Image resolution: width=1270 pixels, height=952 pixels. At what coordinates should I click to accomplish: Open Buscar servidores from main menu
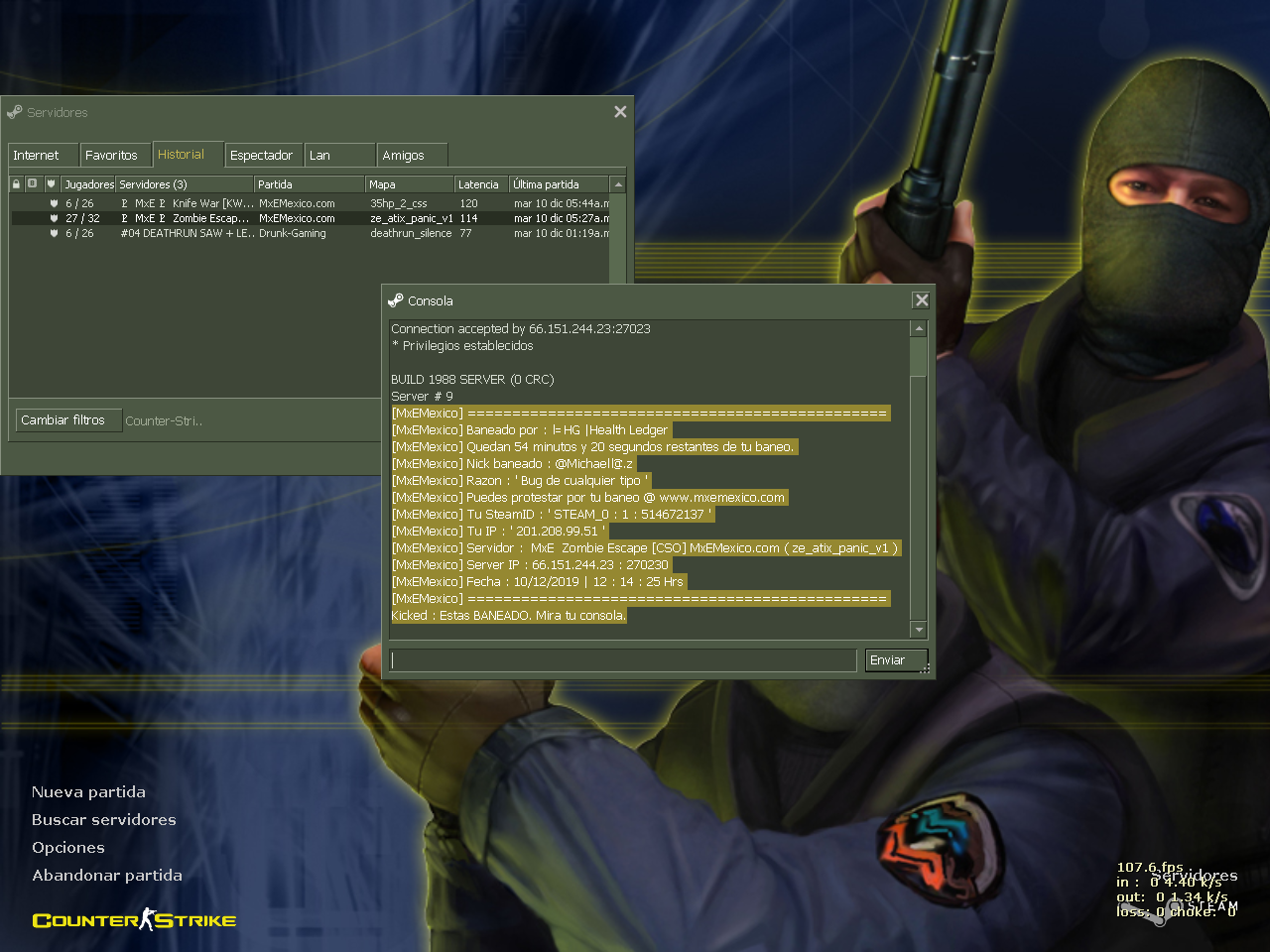pyautogui.click(x=103, y=819)
